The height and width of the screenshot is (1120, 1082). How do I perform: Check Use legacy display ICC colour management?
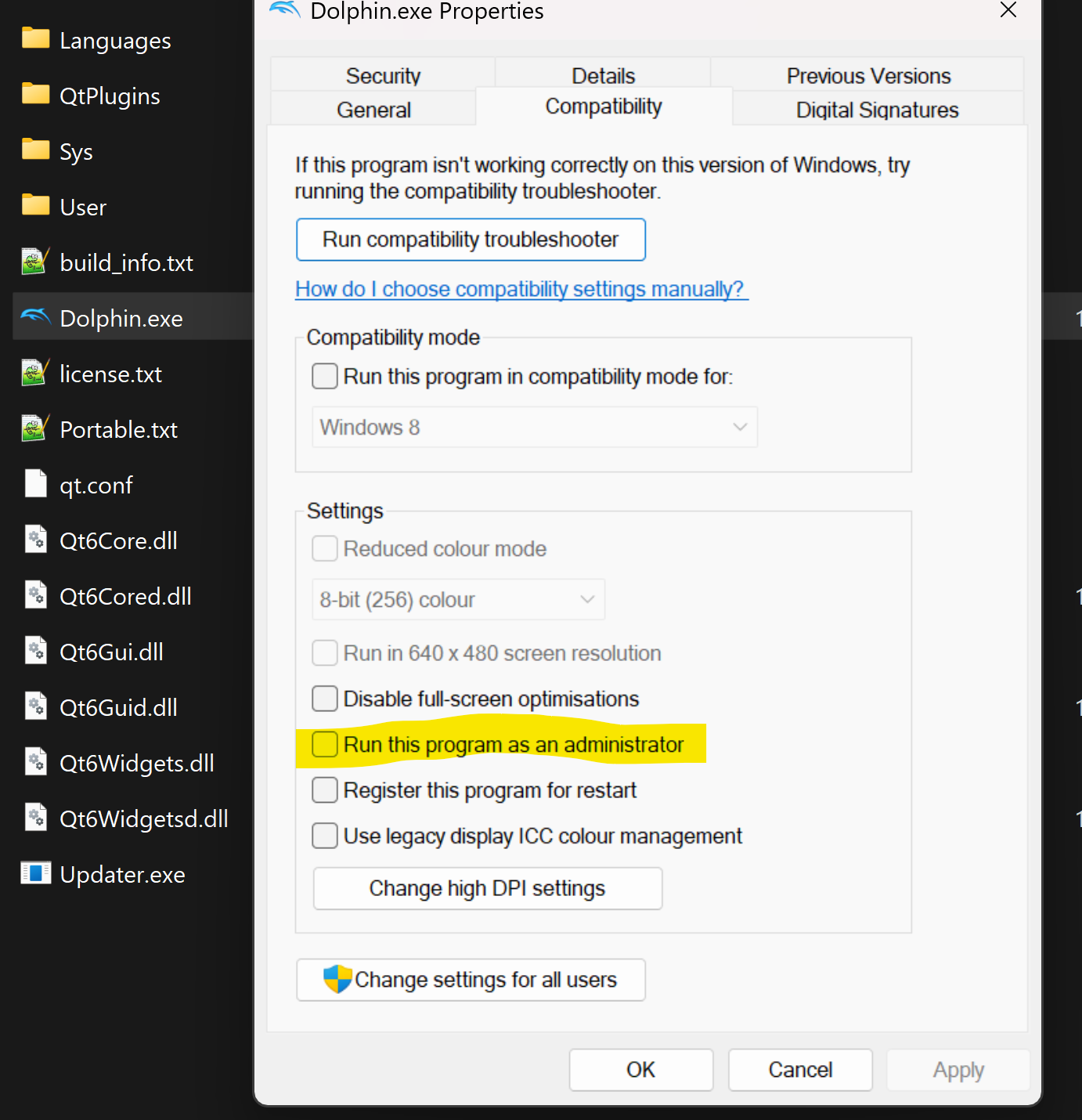[x=325, y=836]
